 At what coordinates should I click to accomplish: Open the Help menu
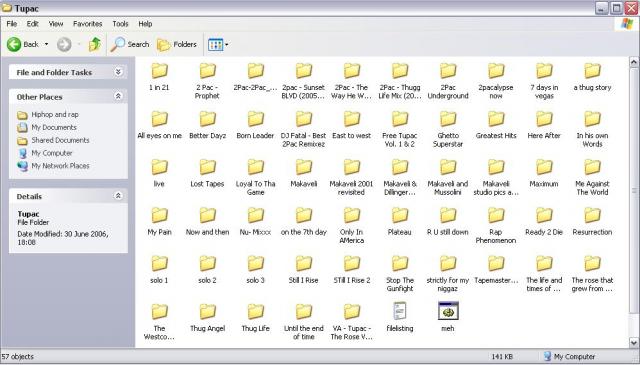click(x=145, y=24)
